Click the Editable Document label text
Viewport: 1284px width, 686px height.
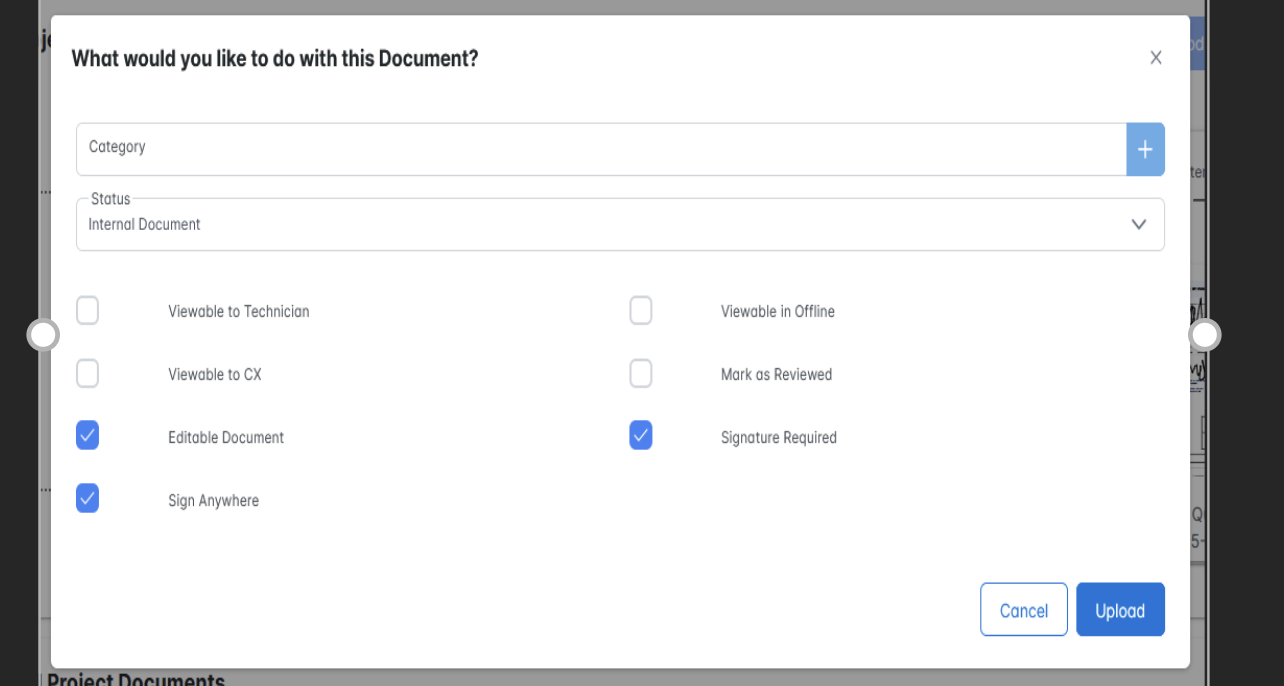pyautogui.click(x=226, y=438)
